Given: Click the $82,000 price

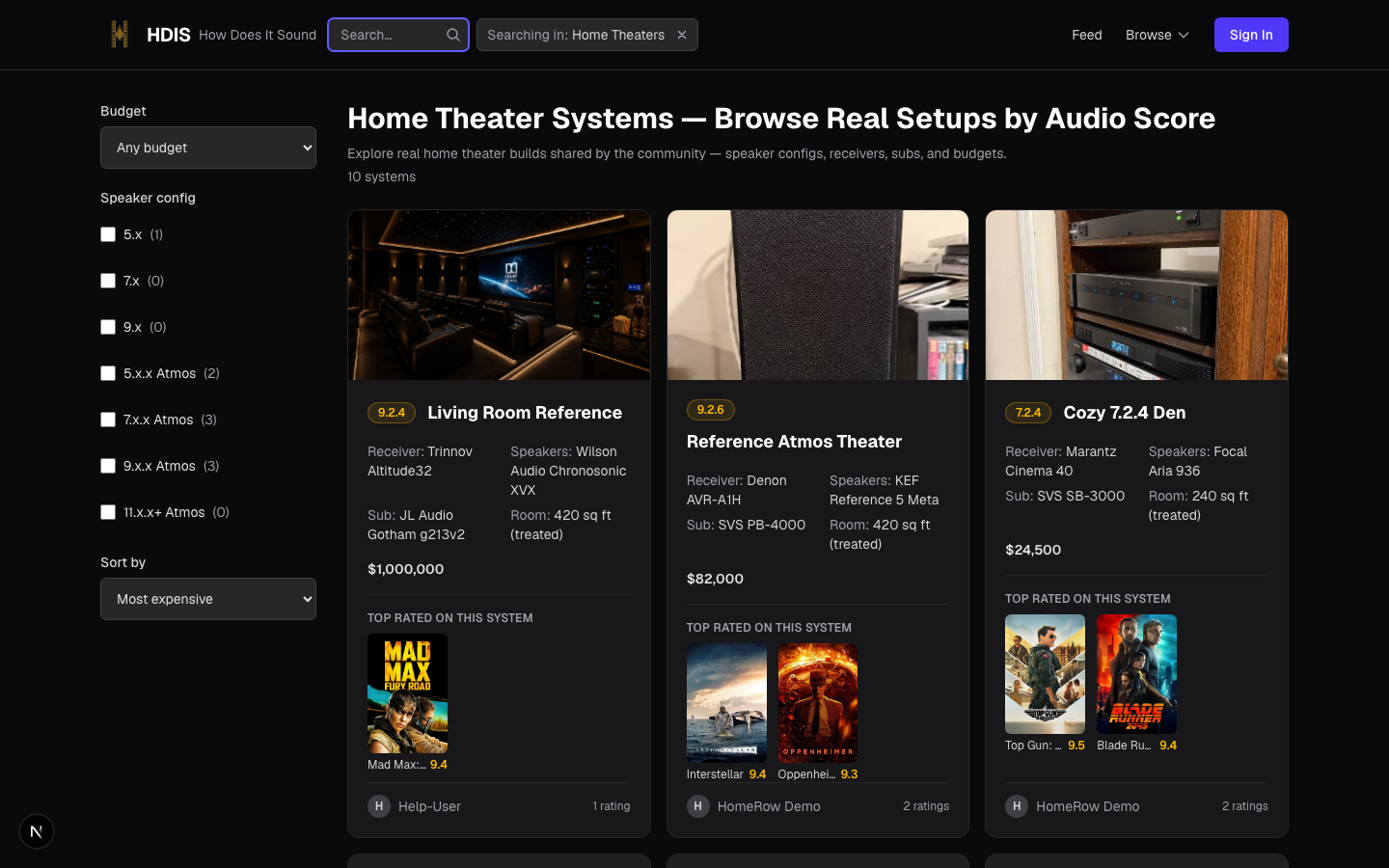Looking at the screenshot, I should 715,579.
